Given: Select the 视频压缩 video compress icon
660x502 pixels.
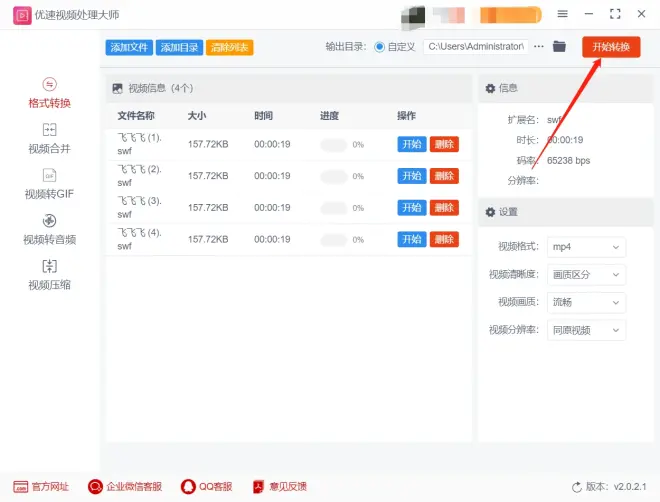Looking at the screenshot, I should click(50, 266).
